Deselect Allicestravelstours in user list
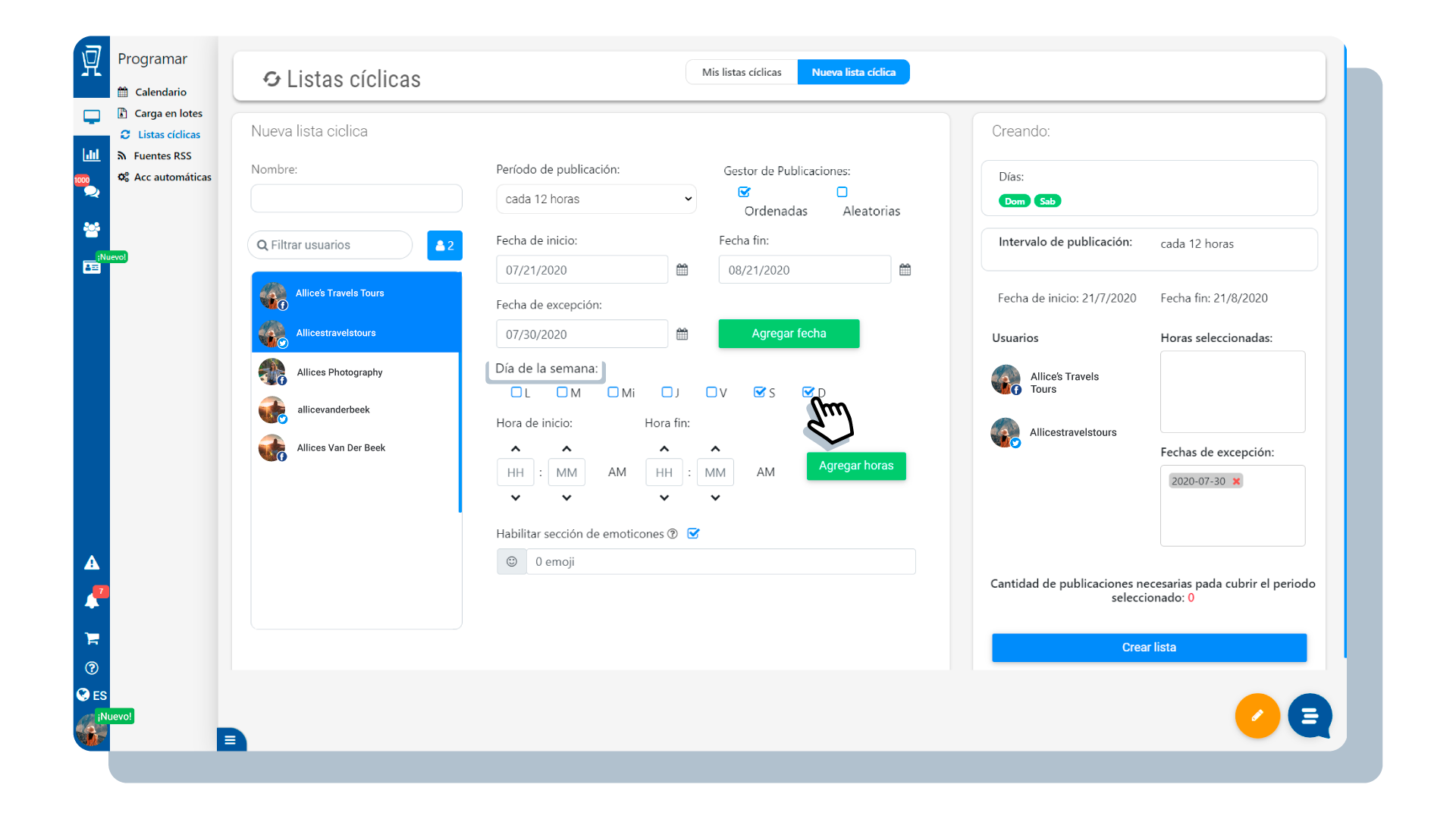 (x=356, y=333)
